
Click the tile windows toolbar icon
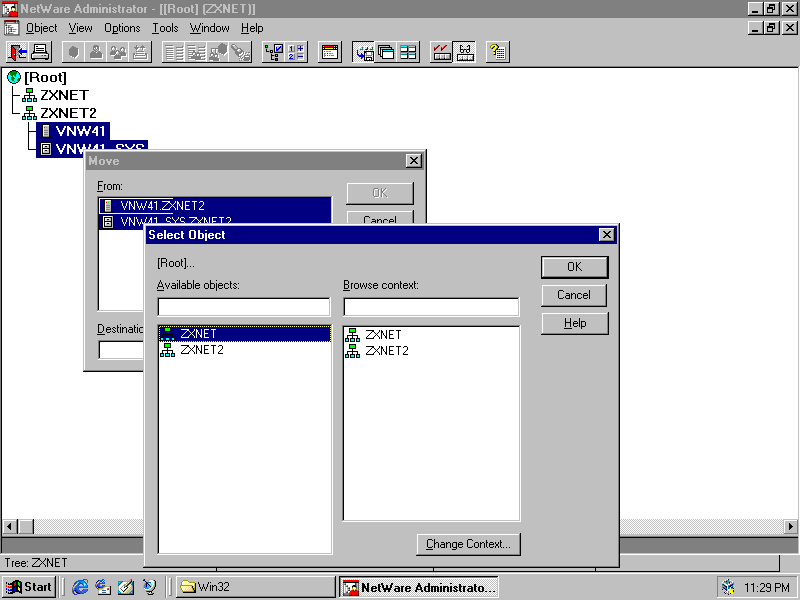(x=409, y=52)
